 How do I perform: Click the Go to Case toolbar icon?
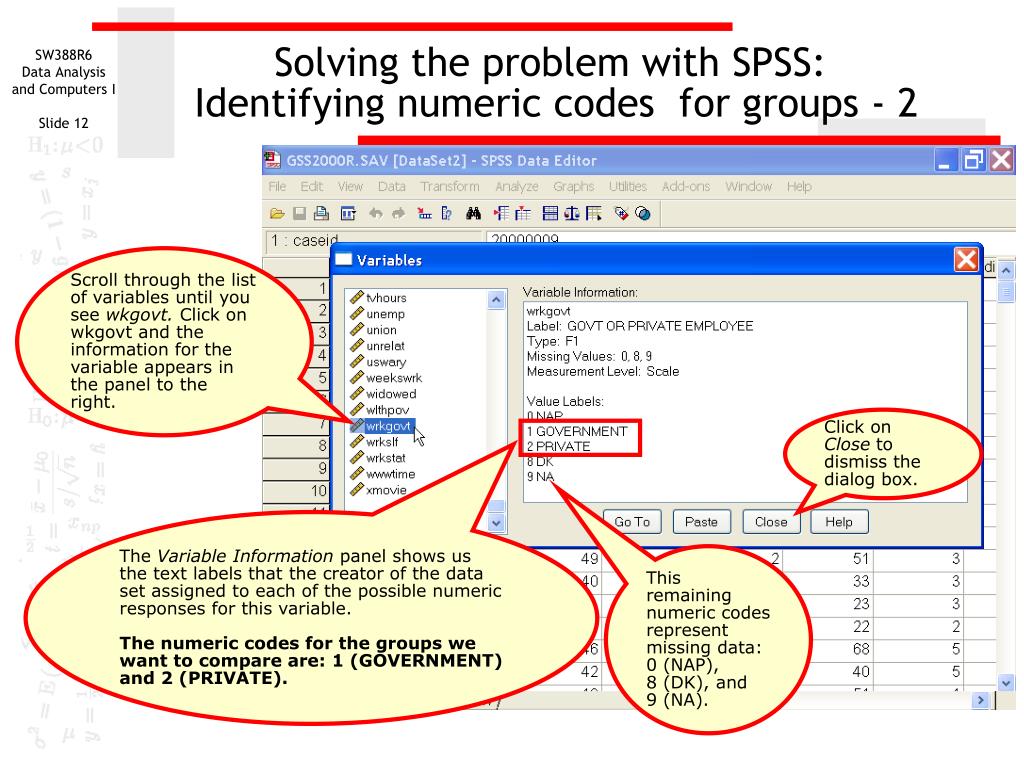coord(424,214)
